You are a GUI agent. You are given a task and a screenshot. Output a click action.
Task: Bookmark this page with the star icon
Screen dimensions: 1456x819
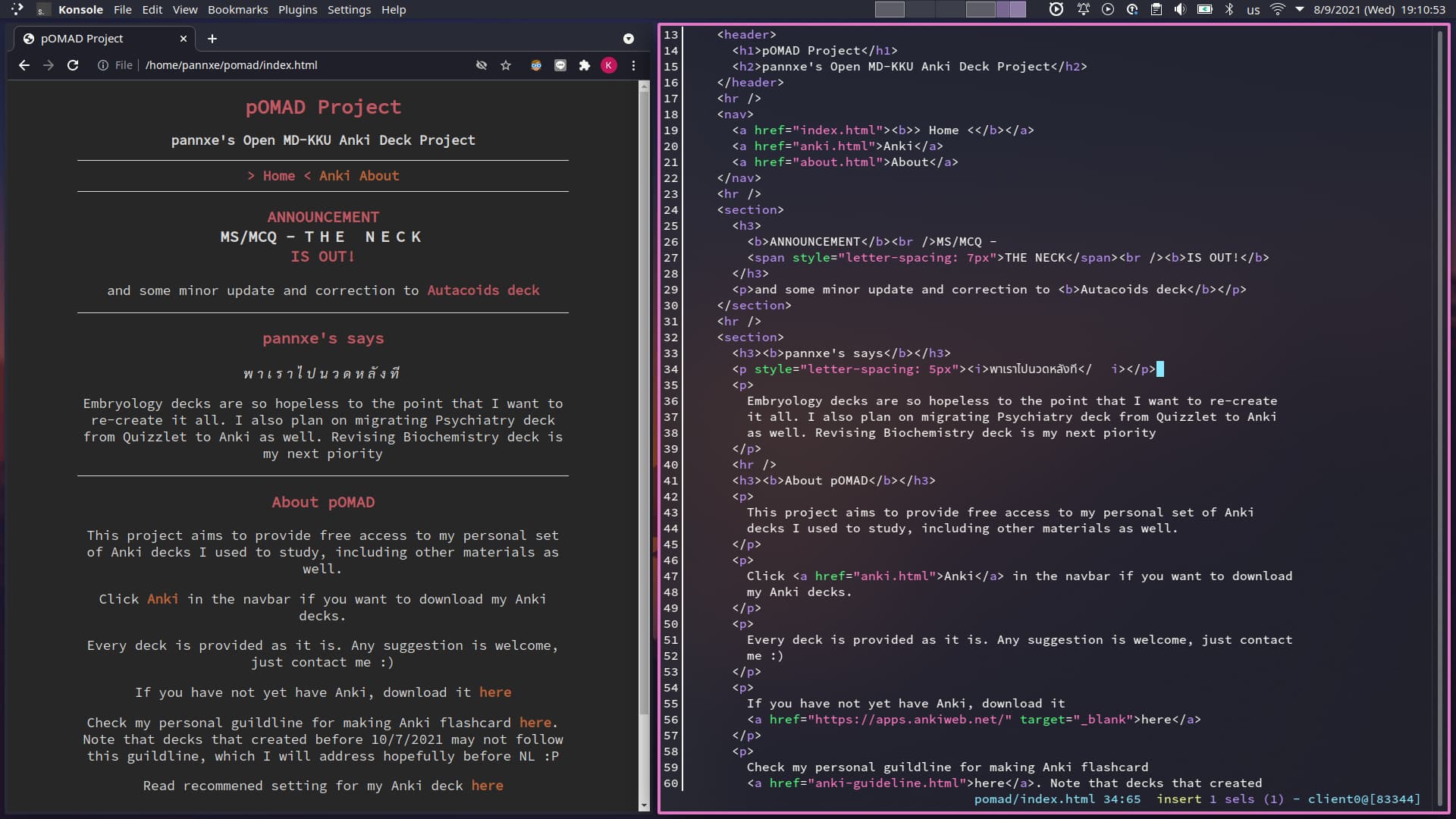(506, 65)
